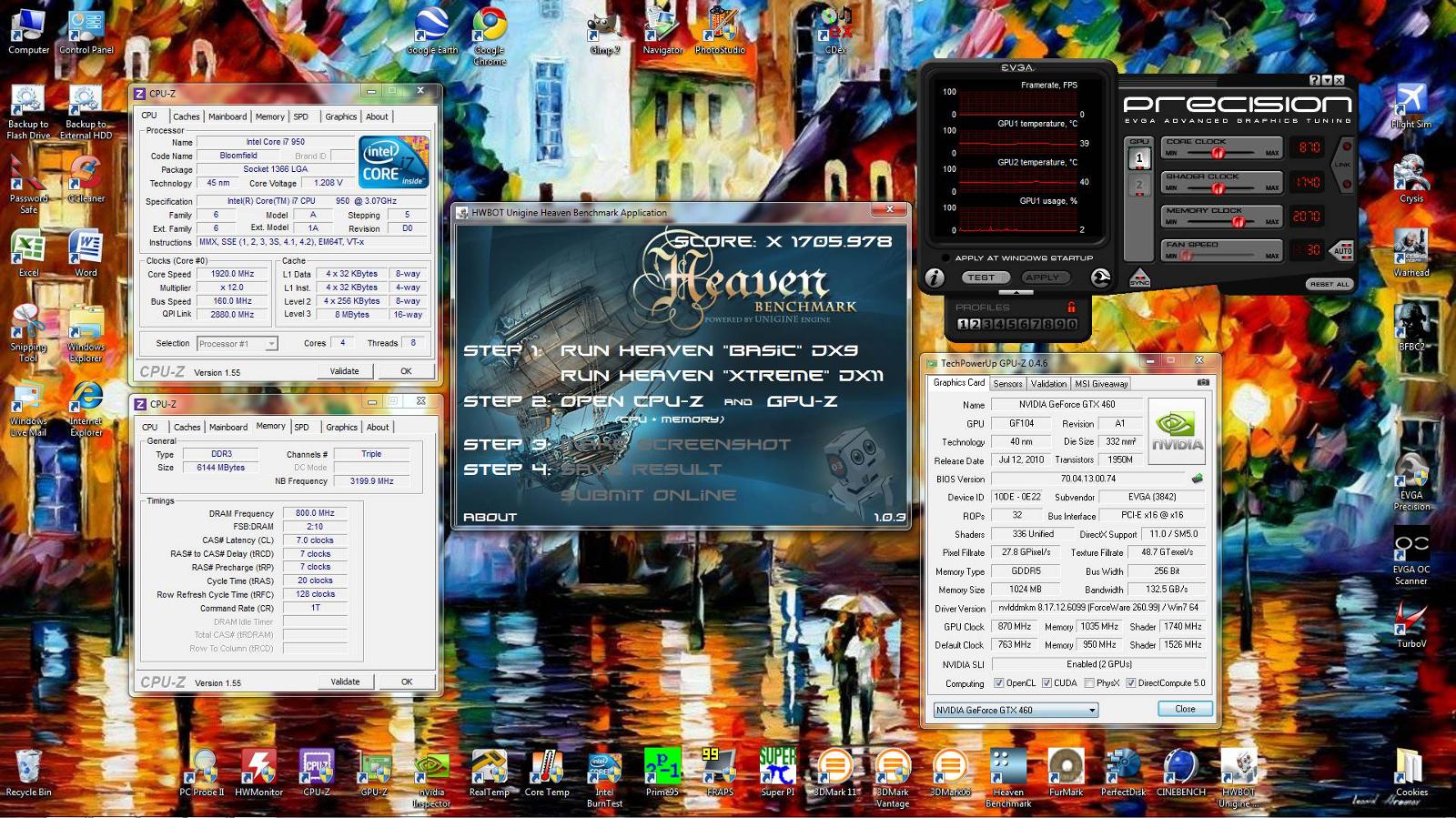Open CCleaner desktop icon
1456x818 pixels.
(x=86, y=179)
